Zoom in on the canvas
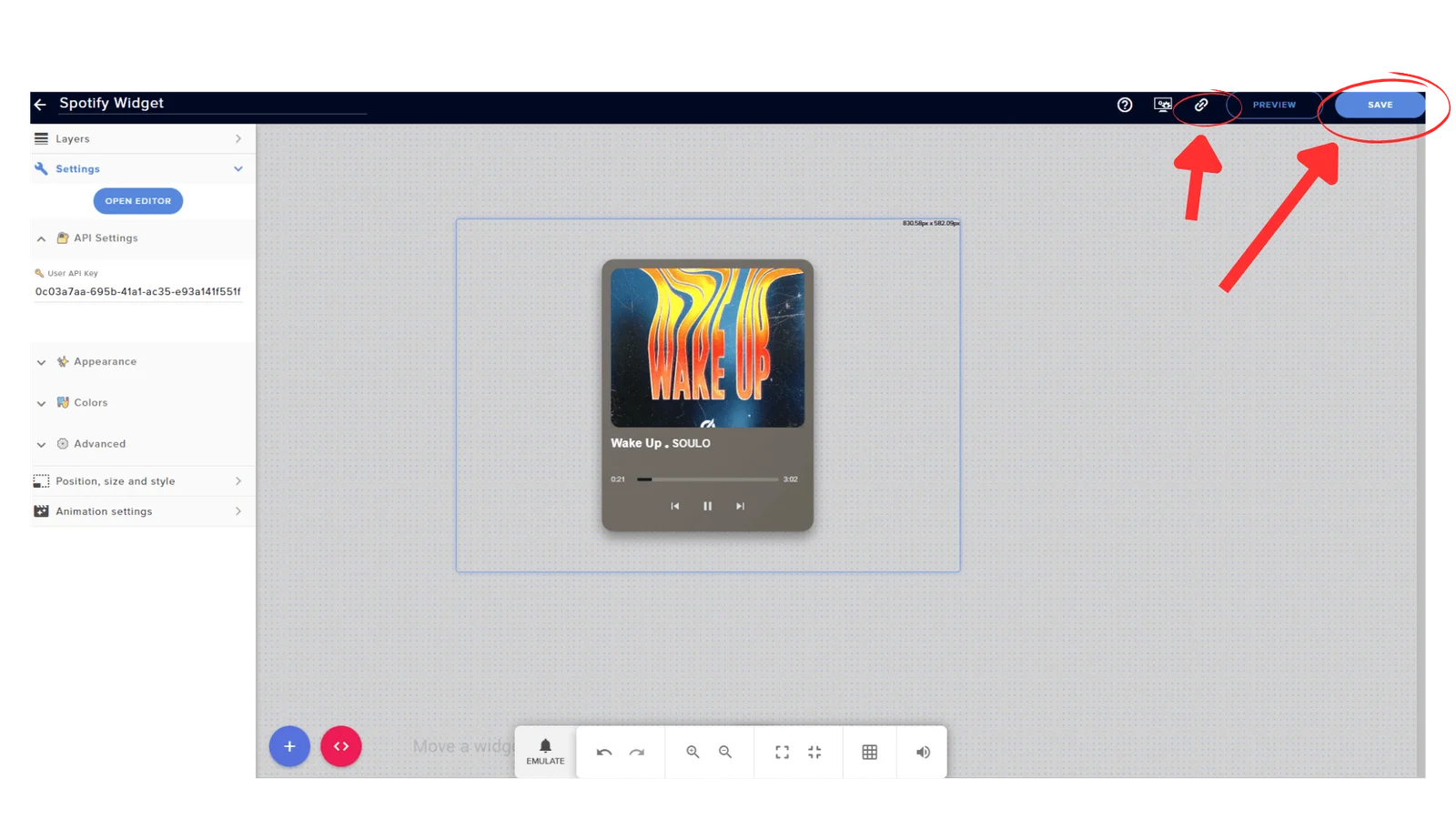1456x819 pixels. 693,753
